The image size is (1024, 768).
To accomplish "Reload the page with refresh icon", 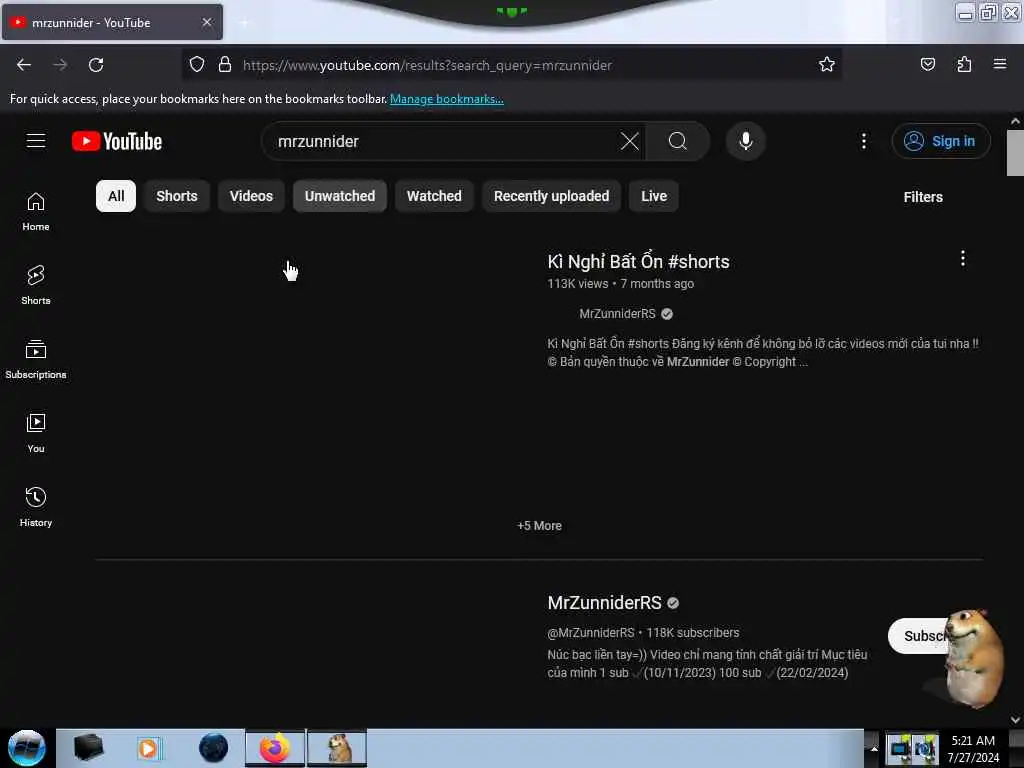I will pos(96,65).
